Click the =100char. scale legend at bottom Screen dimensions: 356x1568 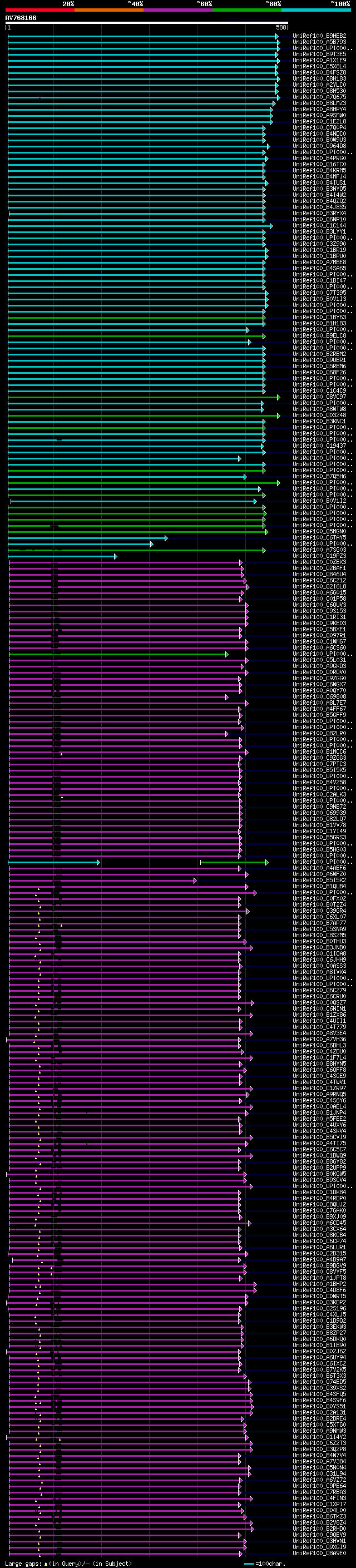point(264,1563)
